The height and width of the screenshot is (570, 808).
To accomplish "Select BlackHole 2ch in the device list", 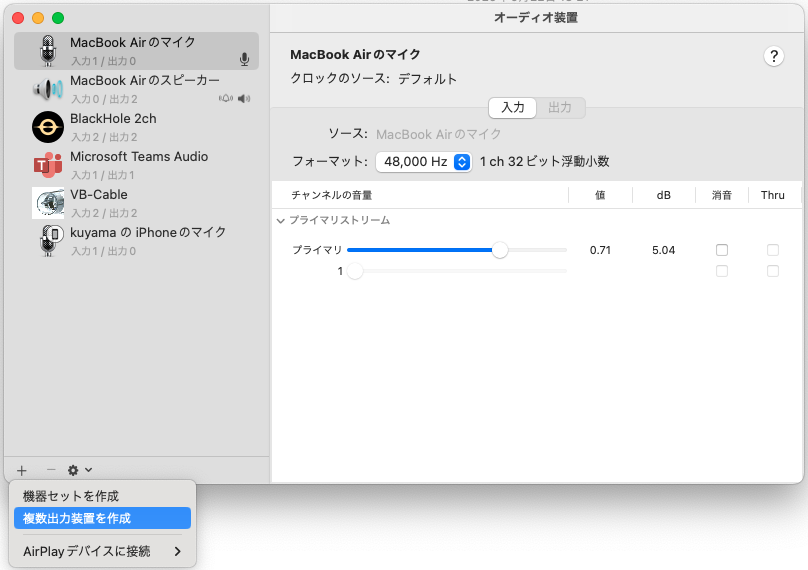I will click(x=137, y=127).
